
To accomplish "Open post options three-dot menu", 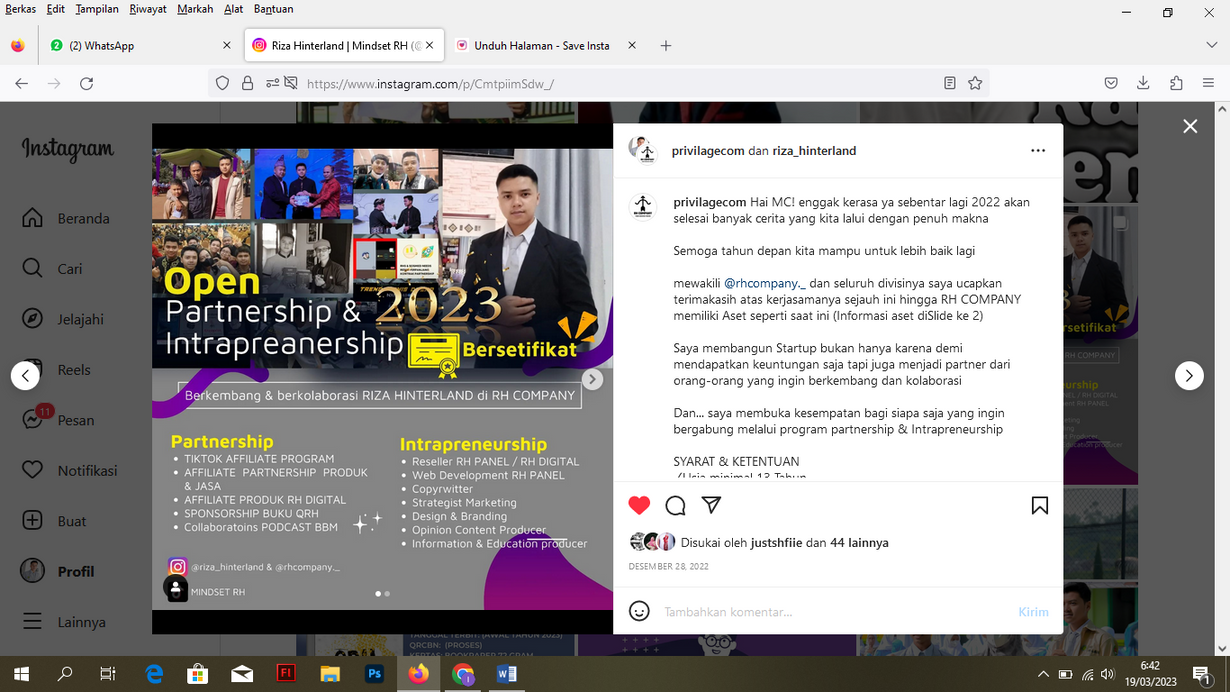I will pyautogui.click(x=1037, y=151).
